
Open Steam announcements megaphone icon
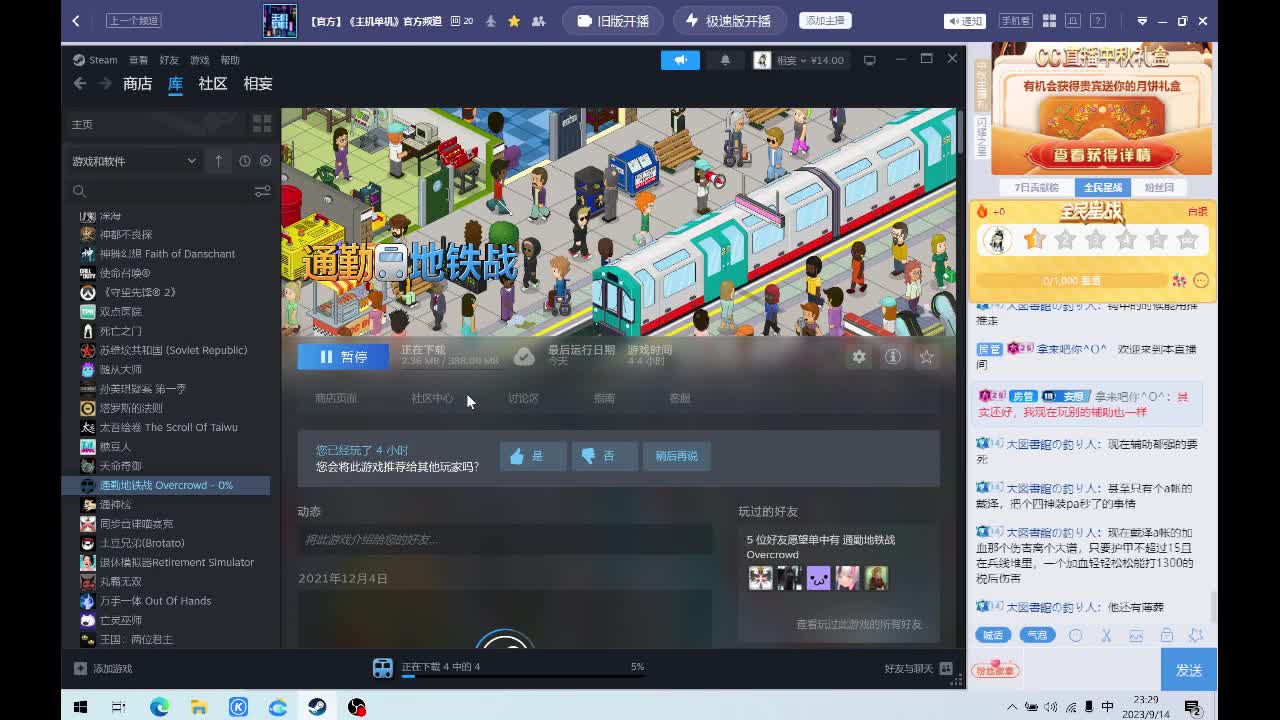tap(681, 60)
